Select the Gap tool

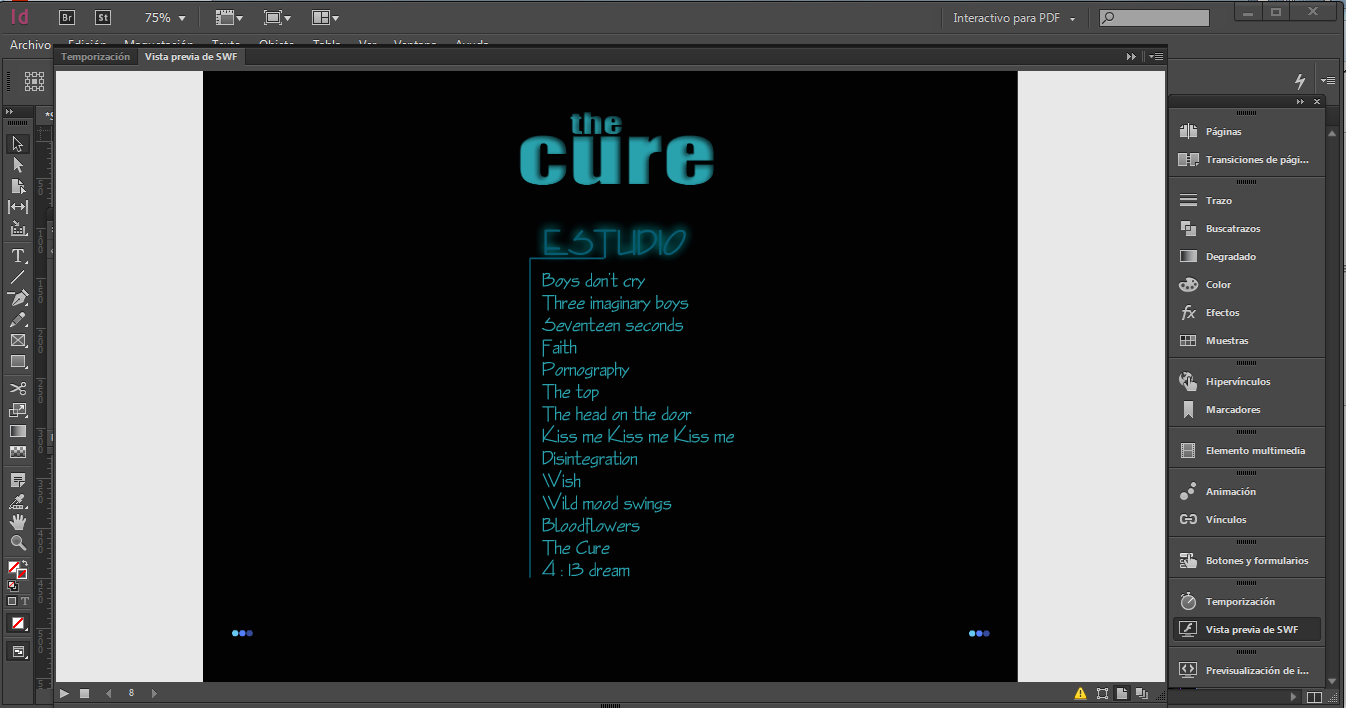18,207
